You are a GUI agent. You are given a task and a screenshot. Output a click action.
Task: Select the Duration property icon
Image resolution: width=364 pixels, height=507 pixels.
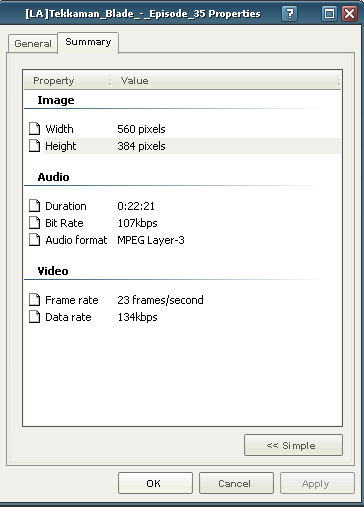[34, 206]
